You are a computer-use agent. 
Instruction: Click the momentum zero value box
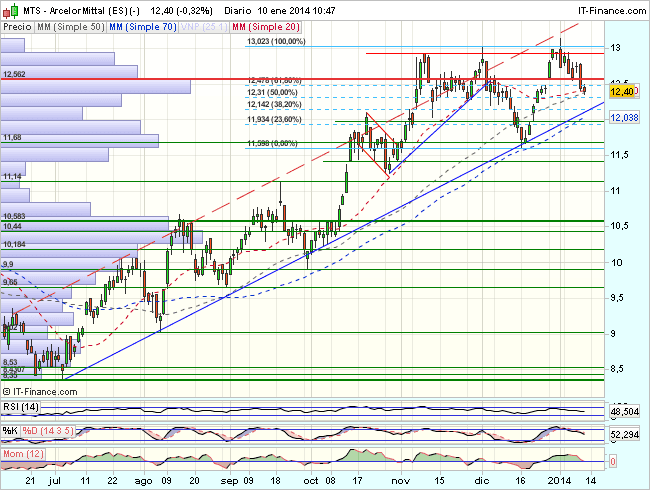click(613, 461)
